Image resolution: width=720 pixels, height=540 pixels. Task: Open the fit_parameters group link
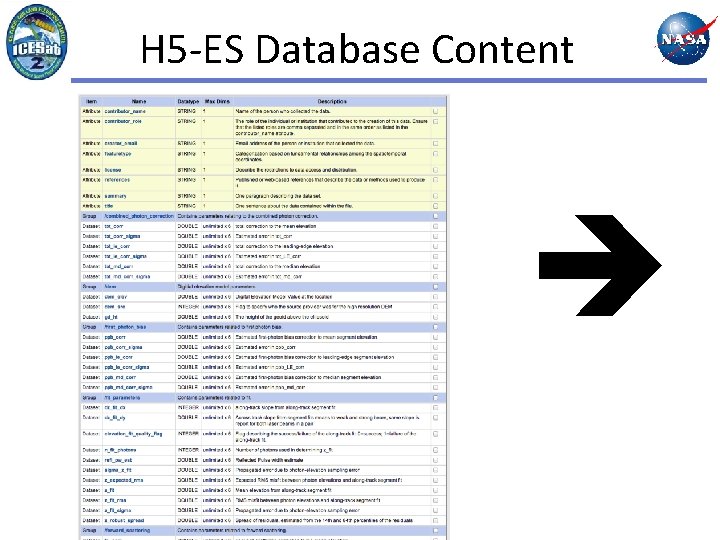(122, 398)
